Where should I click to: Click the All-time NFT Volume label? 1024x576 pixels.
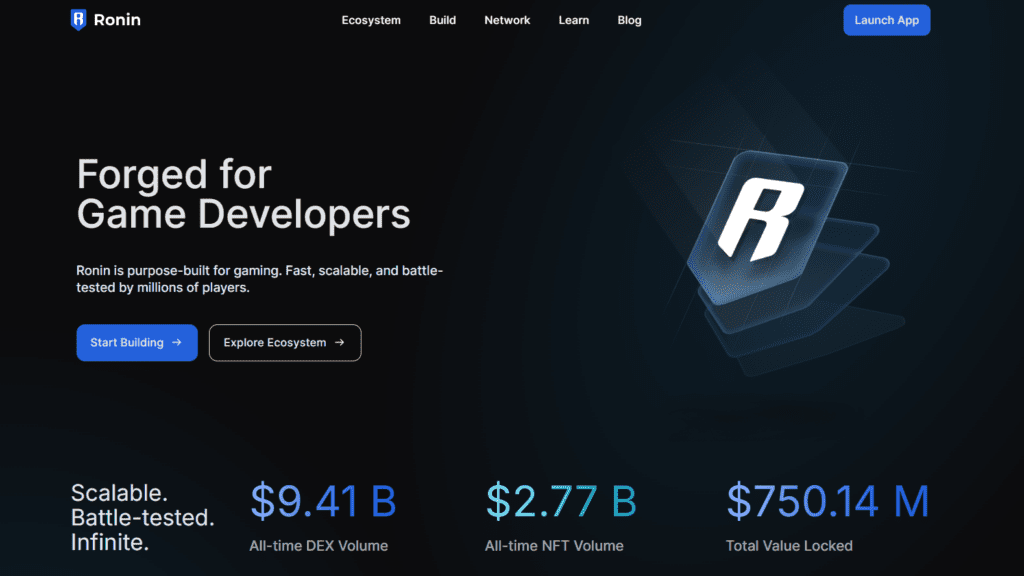(x=553, y=546)
